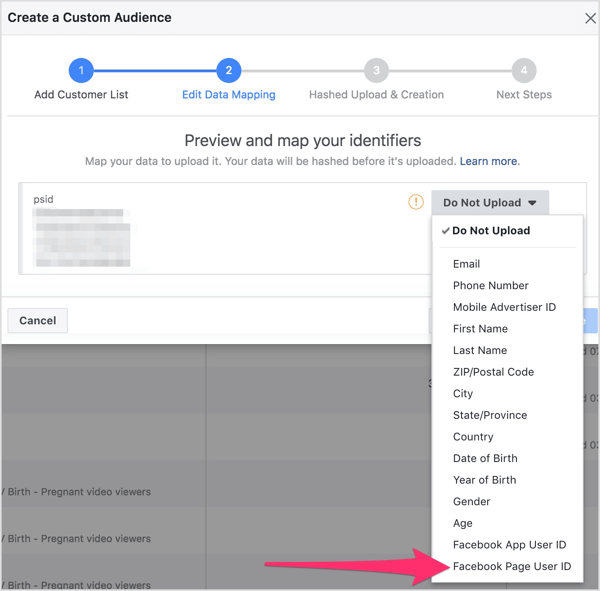The height and width of the screenshot is (591, 600).
Task: Select Age option in dropdown
Action: click(x=462, y=523)
